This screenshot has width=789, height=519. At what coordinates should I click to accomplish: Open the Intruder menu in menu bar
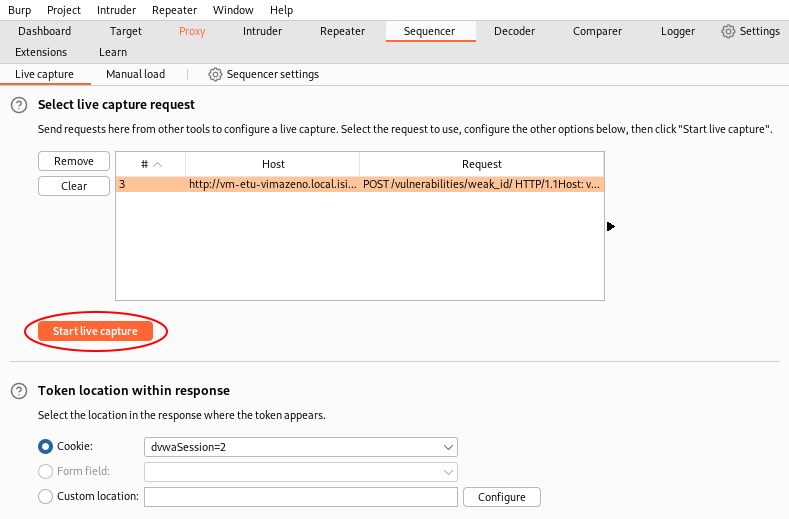[116, 10]
